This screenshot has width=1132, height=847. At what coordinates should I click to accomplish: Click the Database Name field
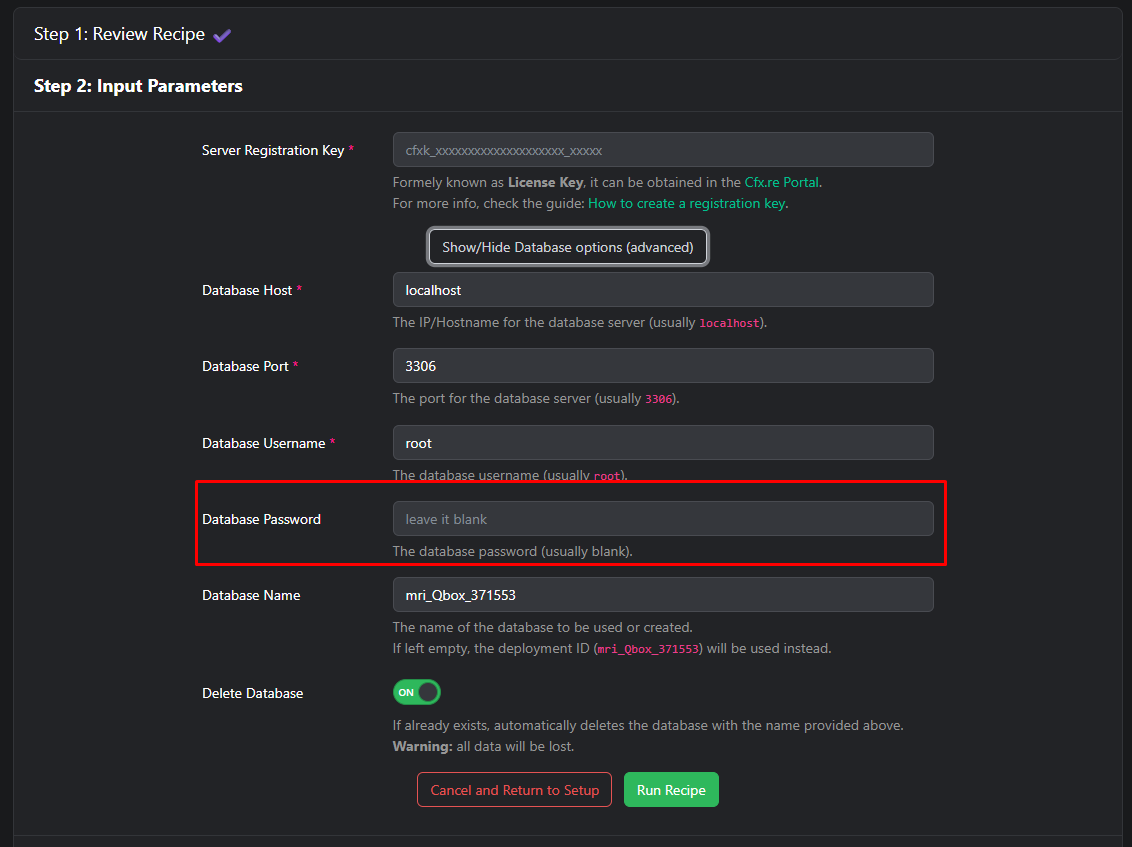[662, 595]
